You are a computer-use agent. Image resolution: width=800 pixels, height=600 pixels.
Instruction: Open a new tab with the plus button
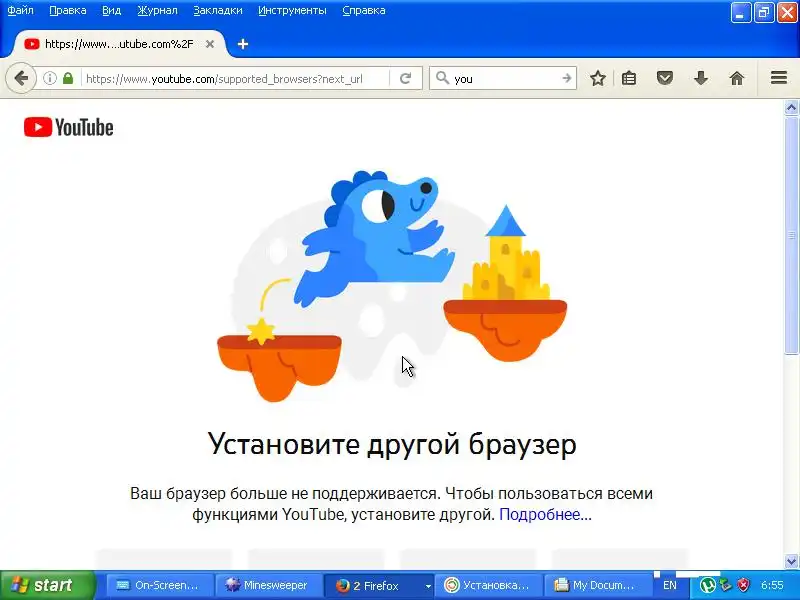pyautogui.click(x=243, y=44)
